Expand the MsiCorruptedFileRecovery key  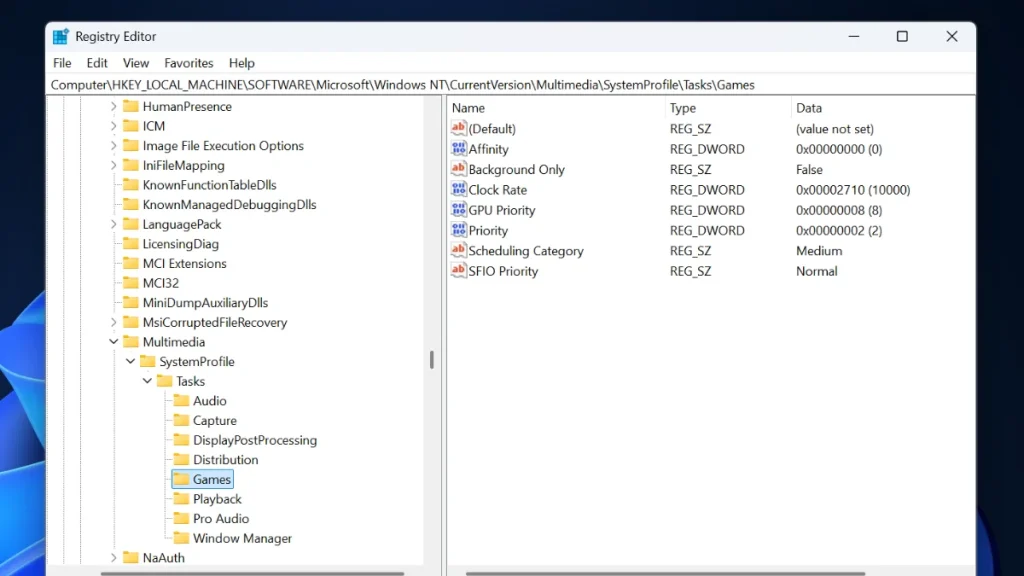(113, 322)
